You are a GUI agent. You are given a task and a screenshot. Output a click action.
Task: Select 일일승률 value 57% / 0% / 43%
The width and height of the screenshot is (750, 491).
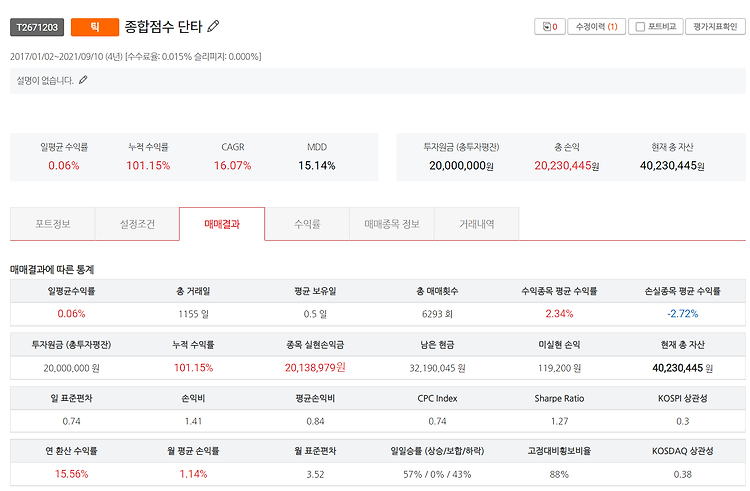coord(437,474)
